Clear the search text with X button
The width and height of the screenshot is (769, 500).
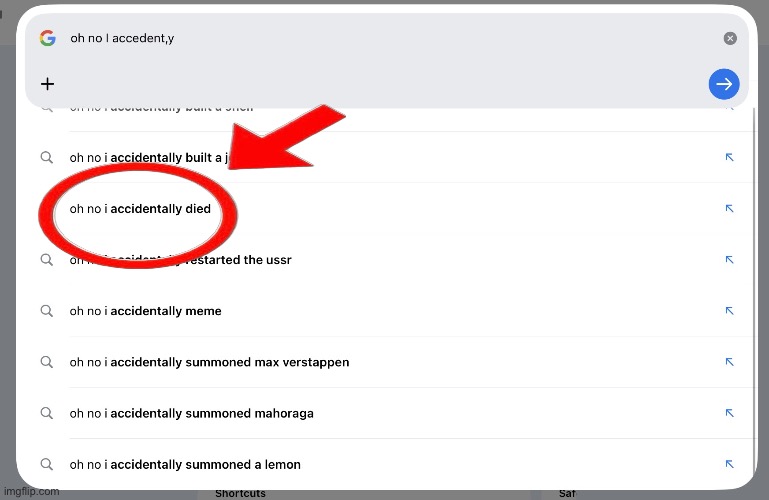(730, 38)
